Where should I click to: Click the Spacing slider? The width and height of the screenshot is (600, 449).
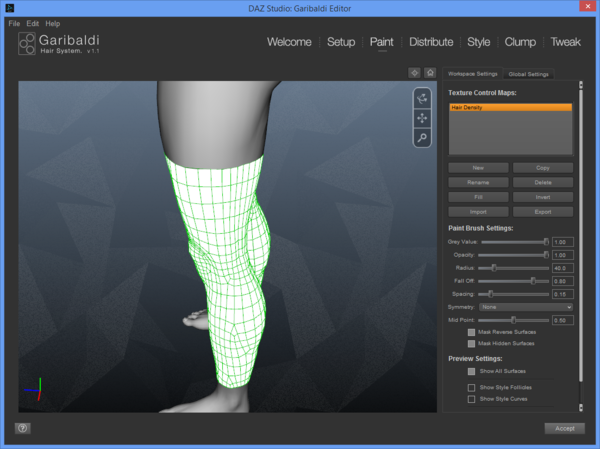(x=514, y=294)
